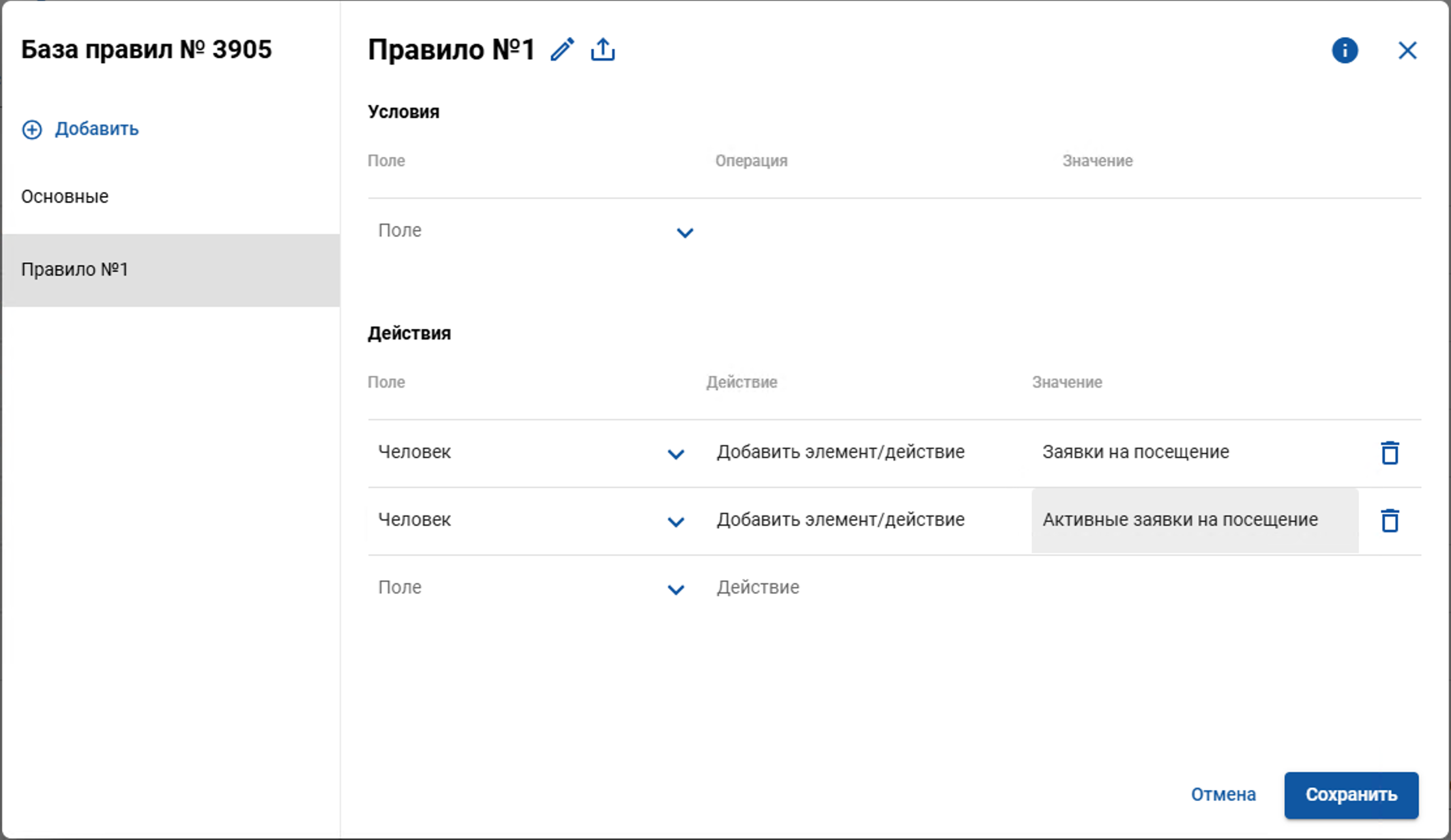Open the info icon in header
The image size is (1451, 840).
[x=1344, y=50]
